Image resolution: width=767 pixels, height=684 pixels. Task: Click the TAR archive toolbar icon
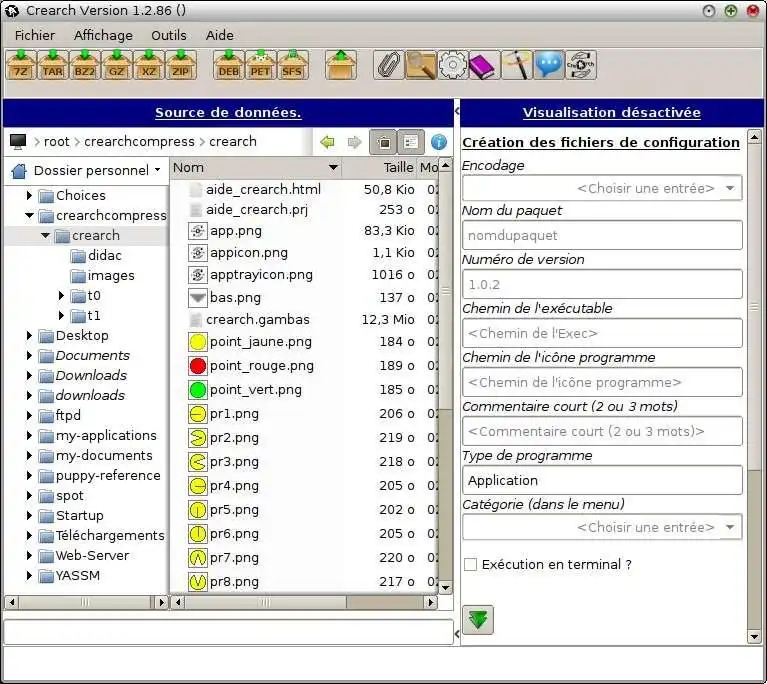53,66
